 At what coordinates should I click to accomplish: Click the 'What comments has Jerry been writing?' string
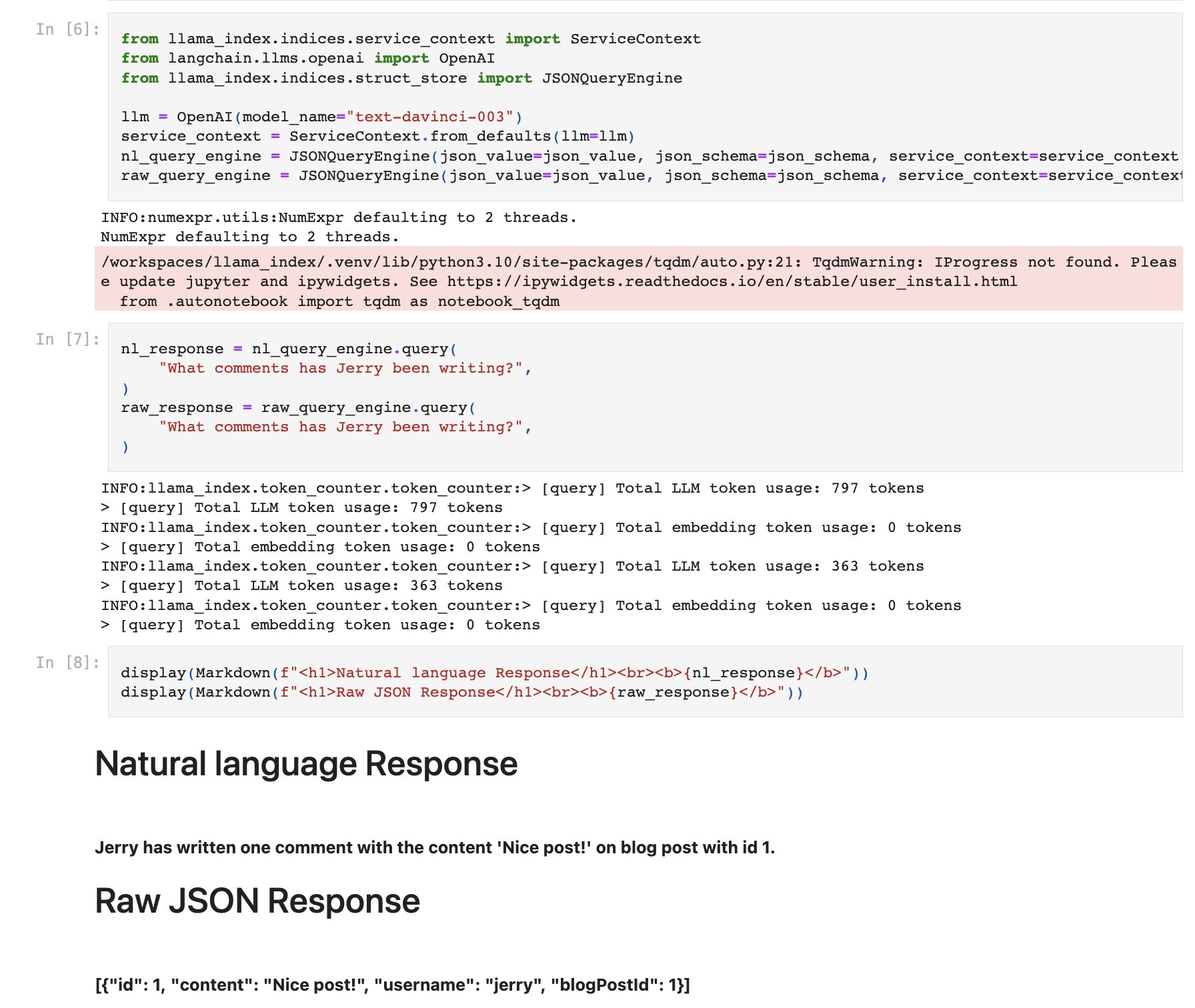[344, 367]
